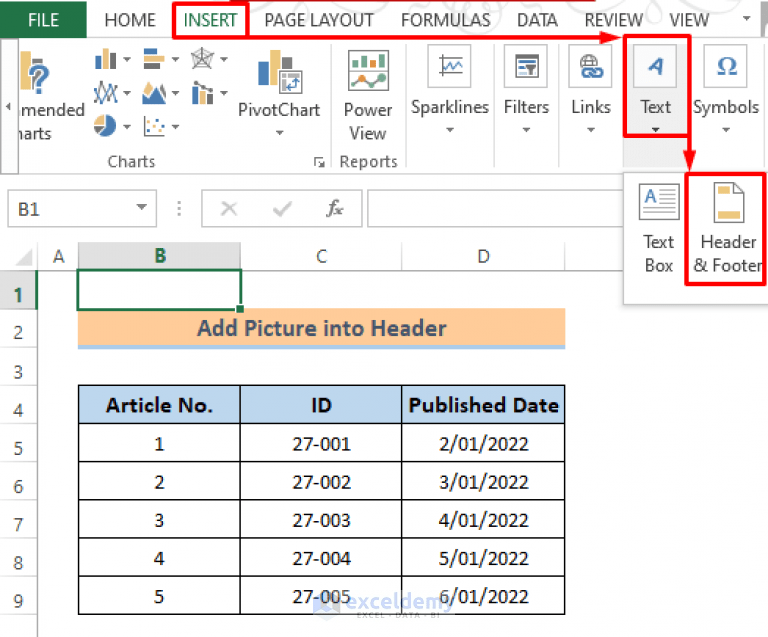Switch to the REVIEW tab

click(614, 20)
